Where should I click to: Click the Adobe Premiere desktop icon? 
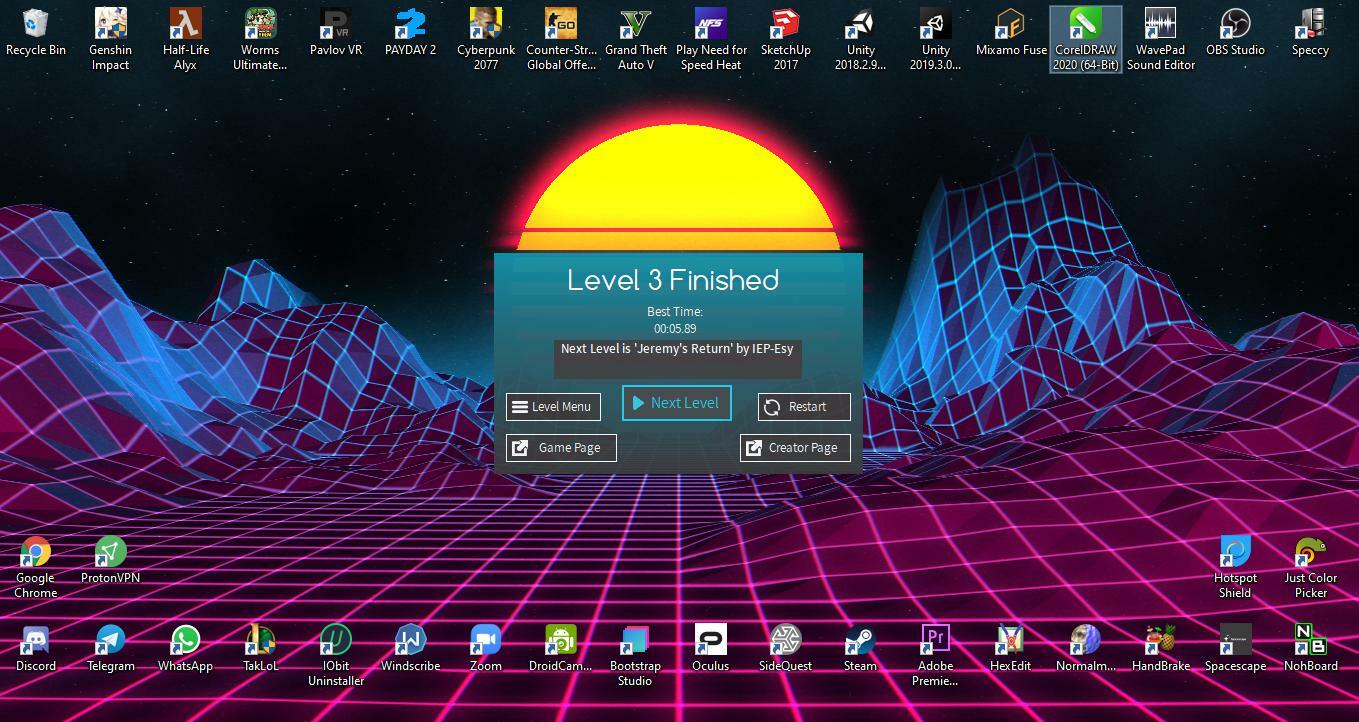pyautogui.click(x=935, y=641)
